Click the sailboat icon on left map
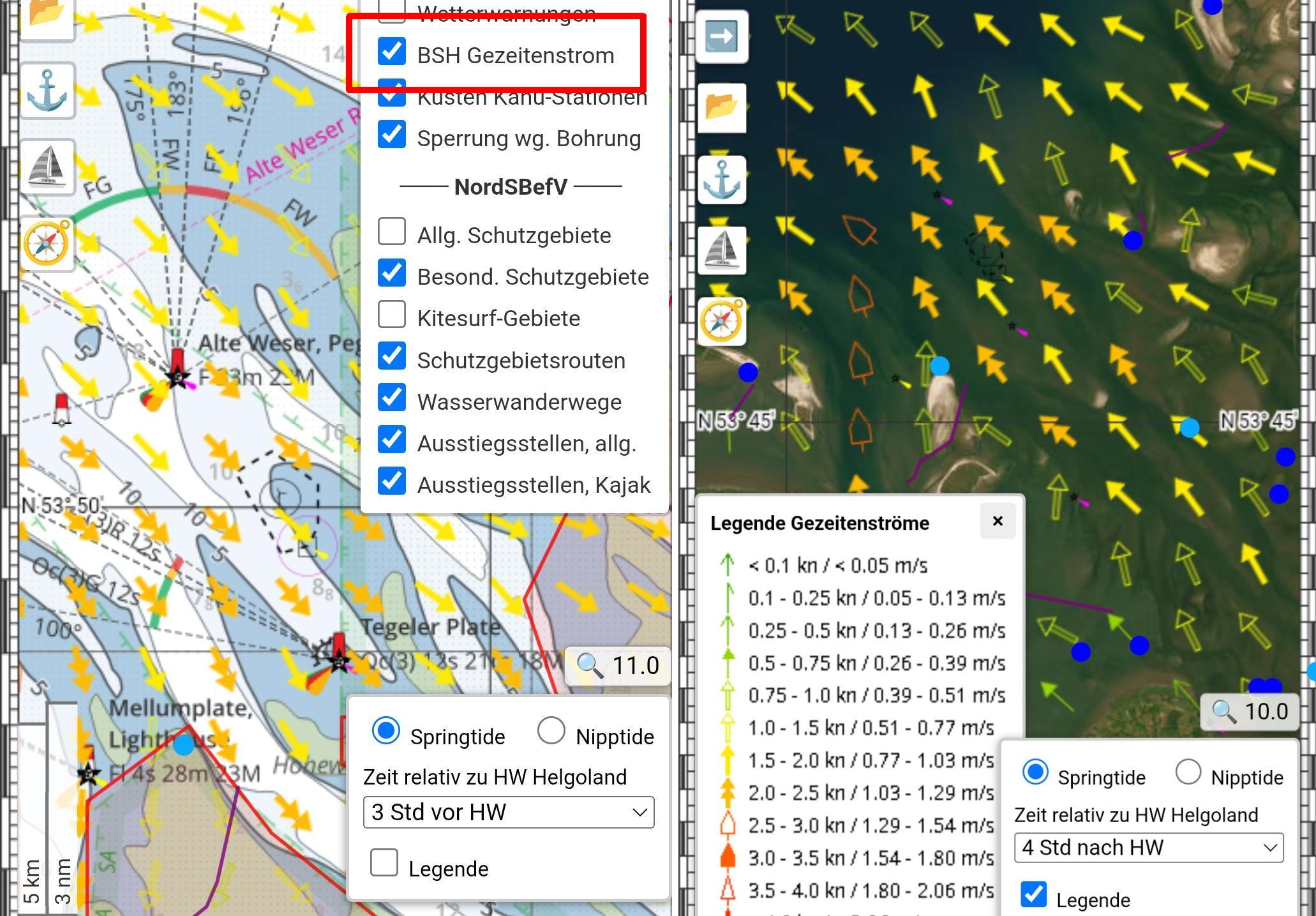The height and width of the screenshot is (916, 1316). pos(47,167)
